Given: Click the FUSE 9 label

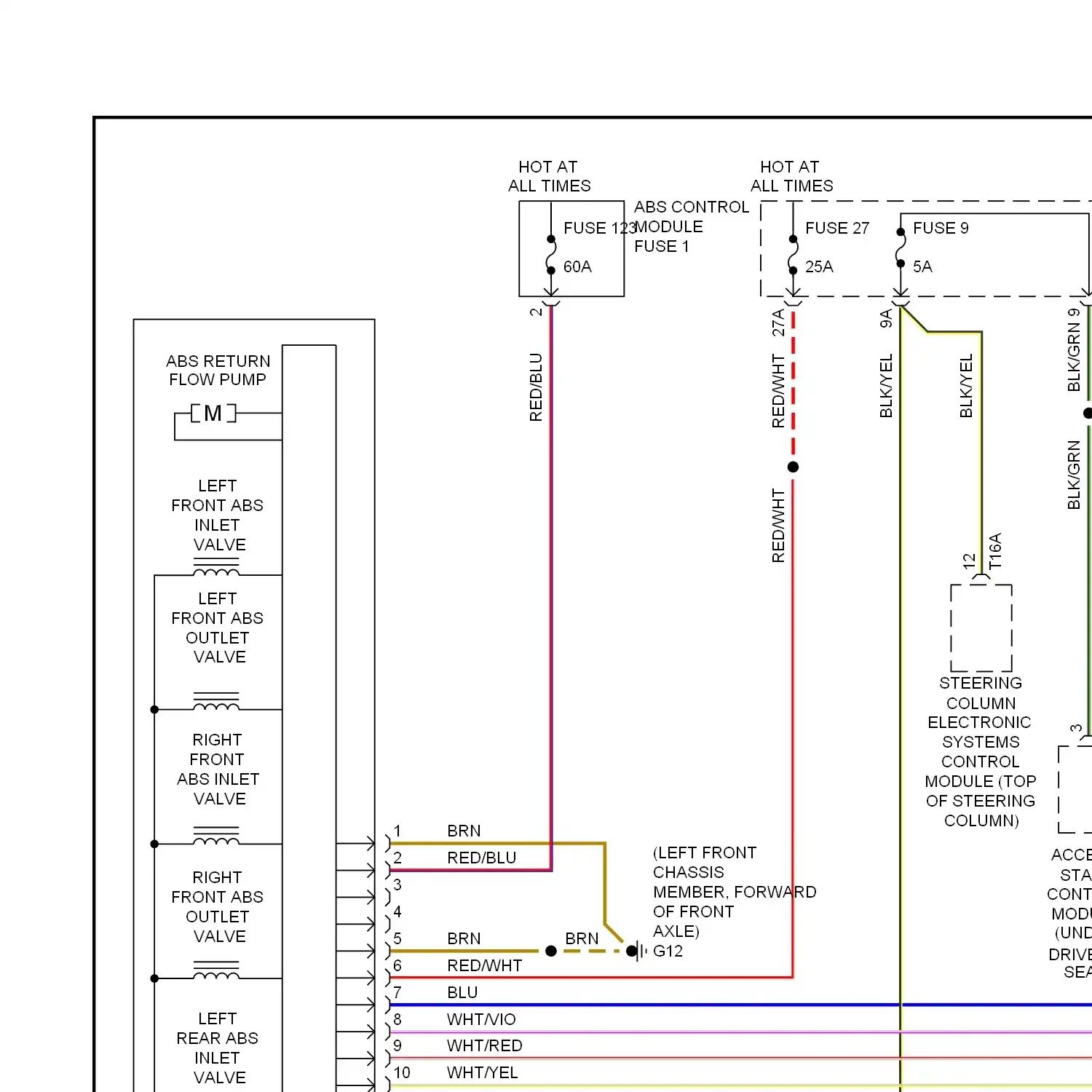Looking at the screenshot, I should click(x=941, y=228).
